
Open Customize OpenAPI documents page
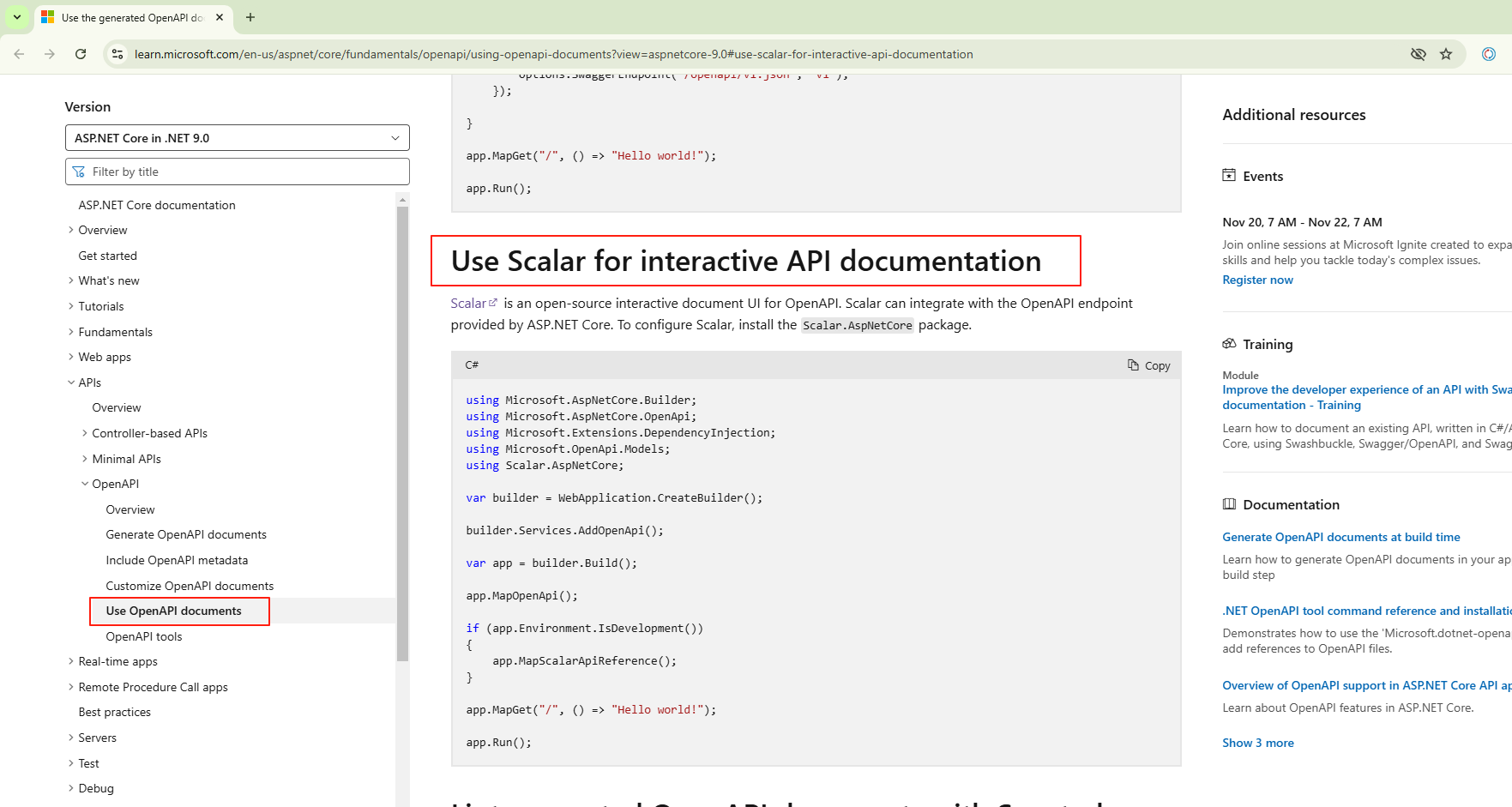(190, 586)
